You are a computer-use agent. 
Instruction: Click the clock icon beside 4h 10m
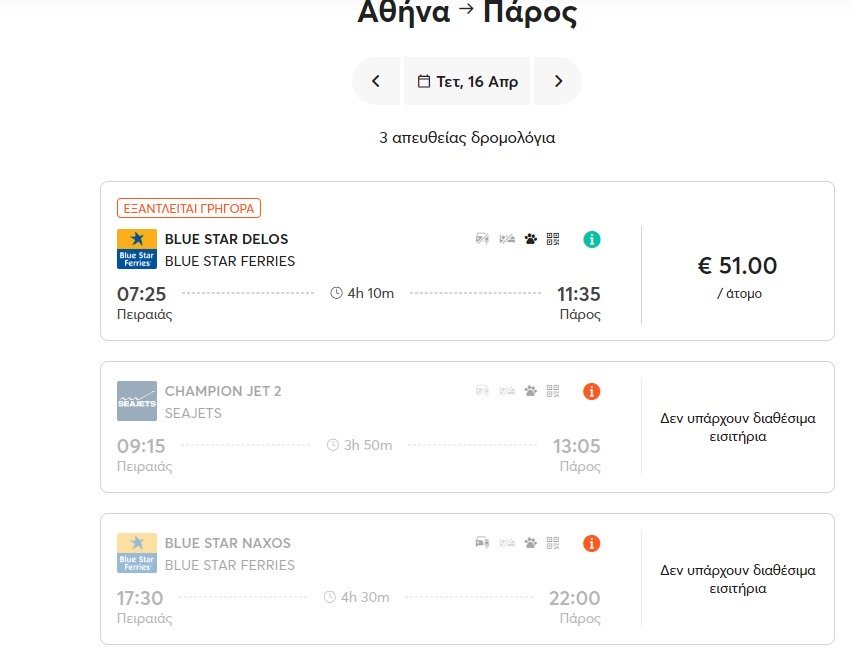coord(336,293)
